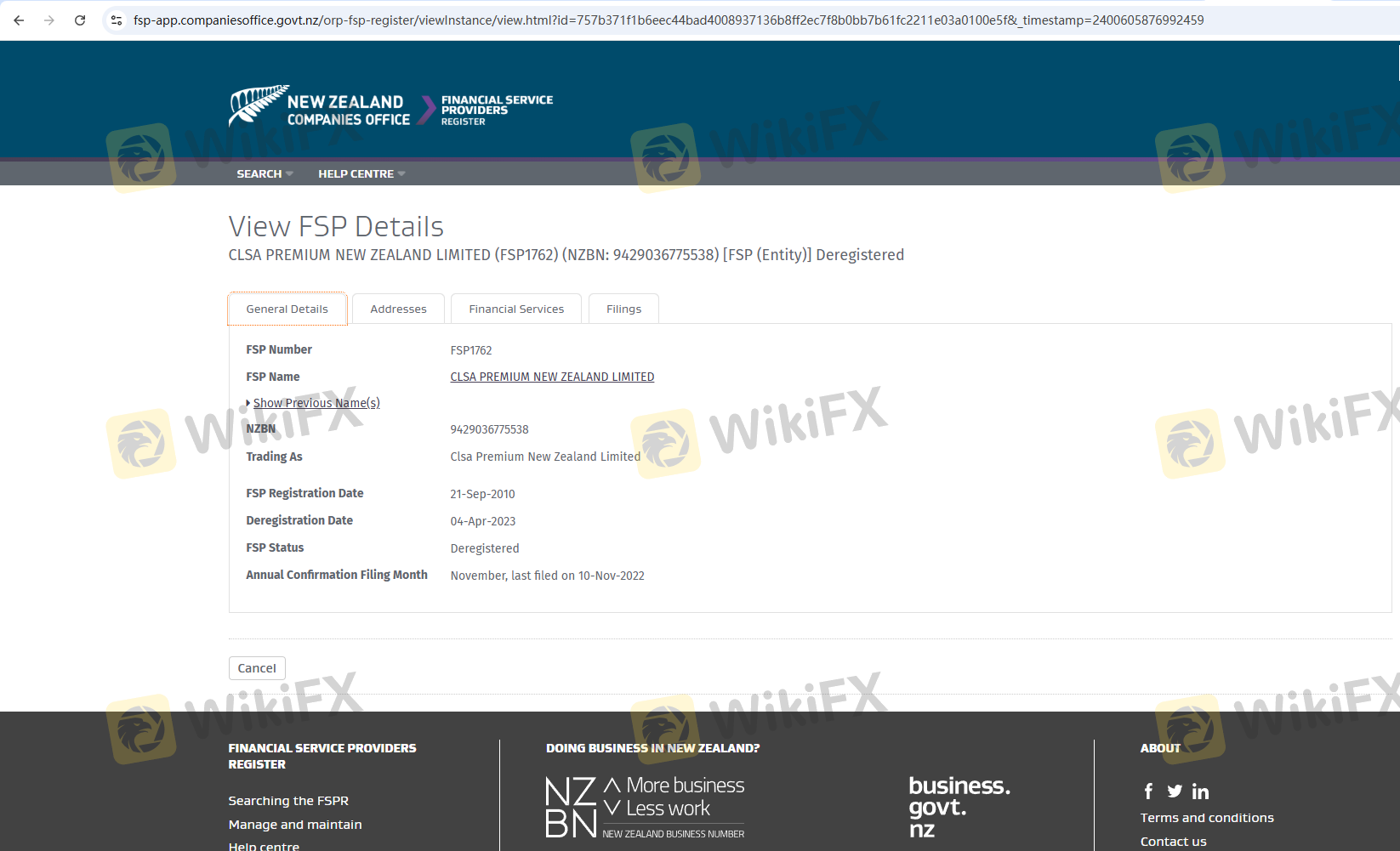
Task: Click the business.govt.nz logo
Action: point(959,806)
